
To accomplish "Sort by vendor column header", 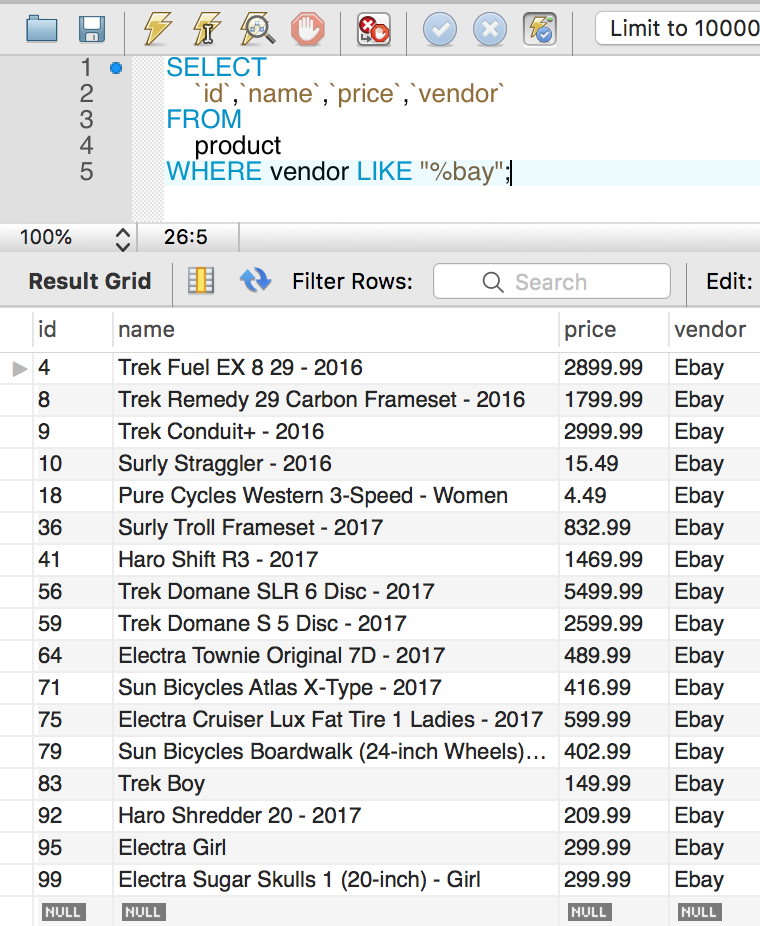I will point(715,330).
